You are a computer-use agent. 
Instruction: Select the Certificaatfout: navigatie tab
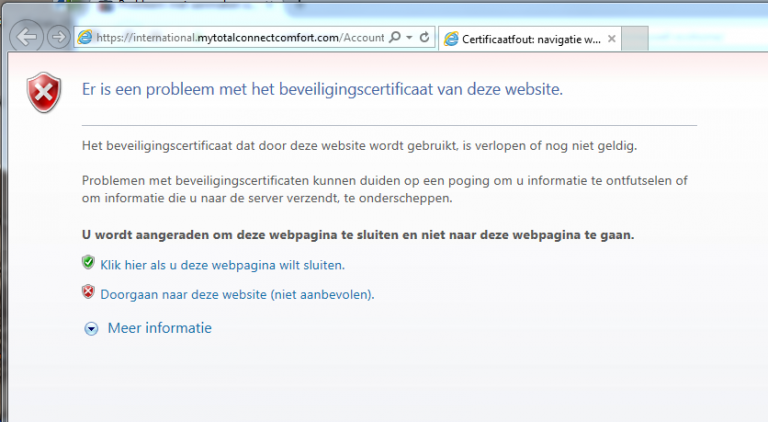tap(522, 39)
